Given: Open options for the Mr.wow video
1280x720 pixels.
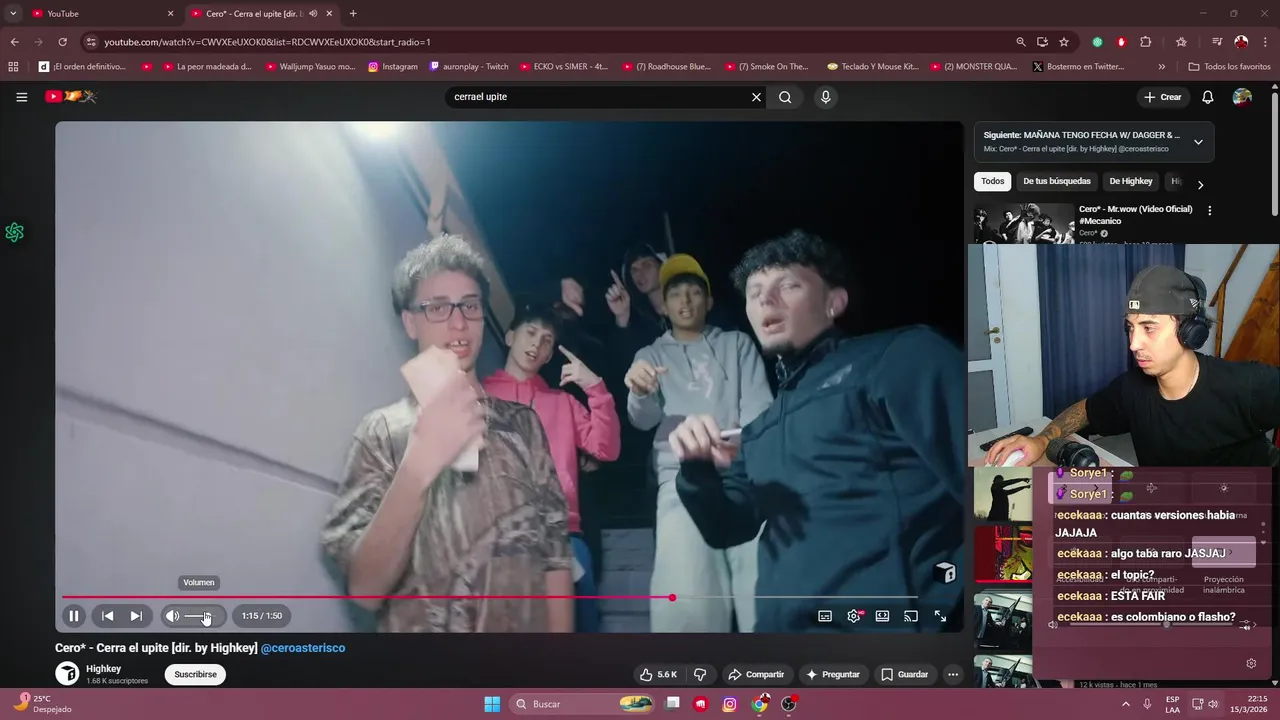Looking at the screenshot, I should pyautogui.click(x=1209, y=211).
